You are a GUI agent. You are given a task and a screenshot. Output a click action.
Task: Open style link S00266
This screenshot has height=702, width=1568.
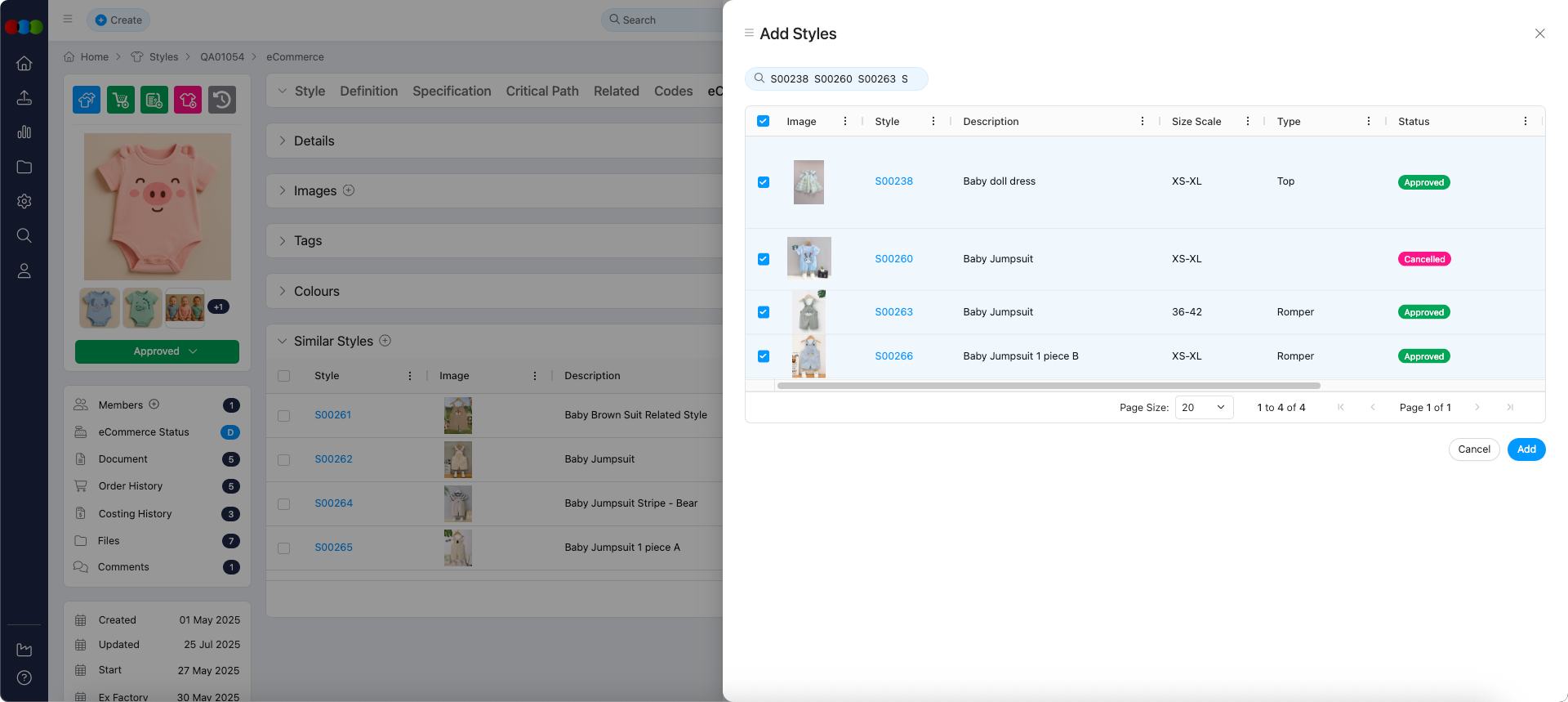(x=893, y=356)
